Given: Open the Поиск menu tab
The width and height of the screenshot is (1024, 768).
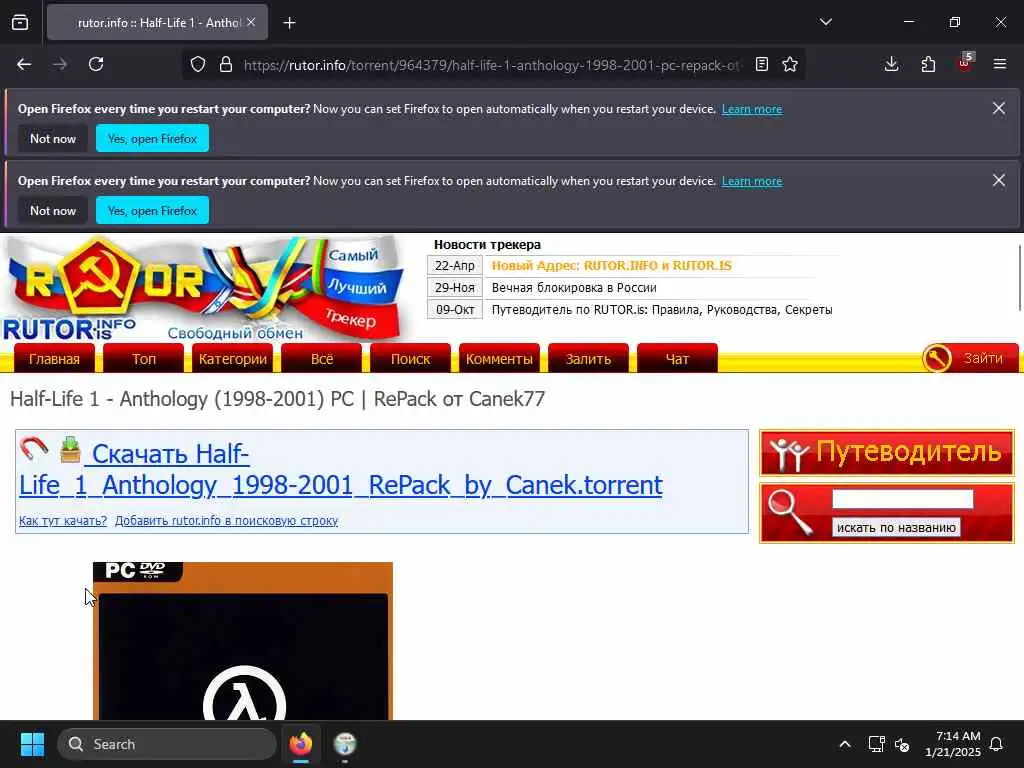Looking at the screenshot, I should coord(410,359).
